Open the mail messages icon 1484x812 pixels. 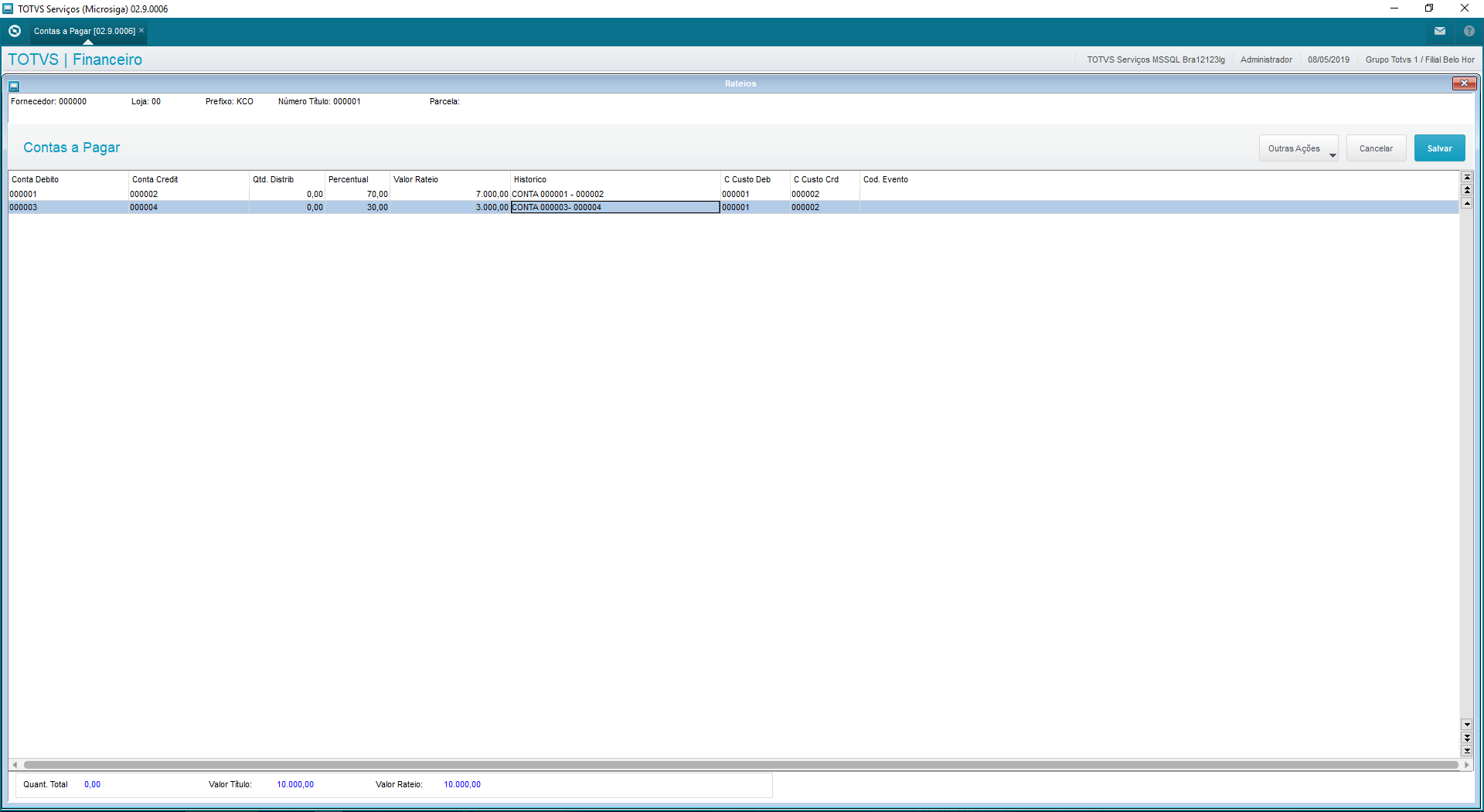(1440, 31)
